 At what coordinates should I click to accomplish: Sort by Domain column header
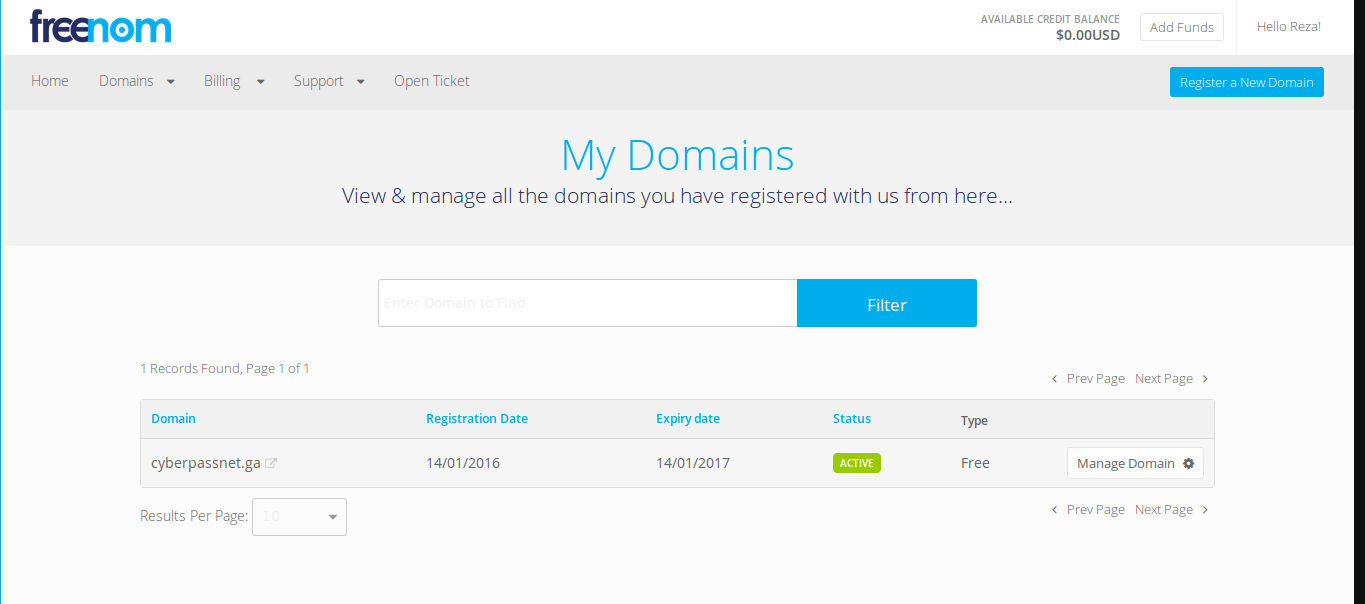[x=173, y=419]
